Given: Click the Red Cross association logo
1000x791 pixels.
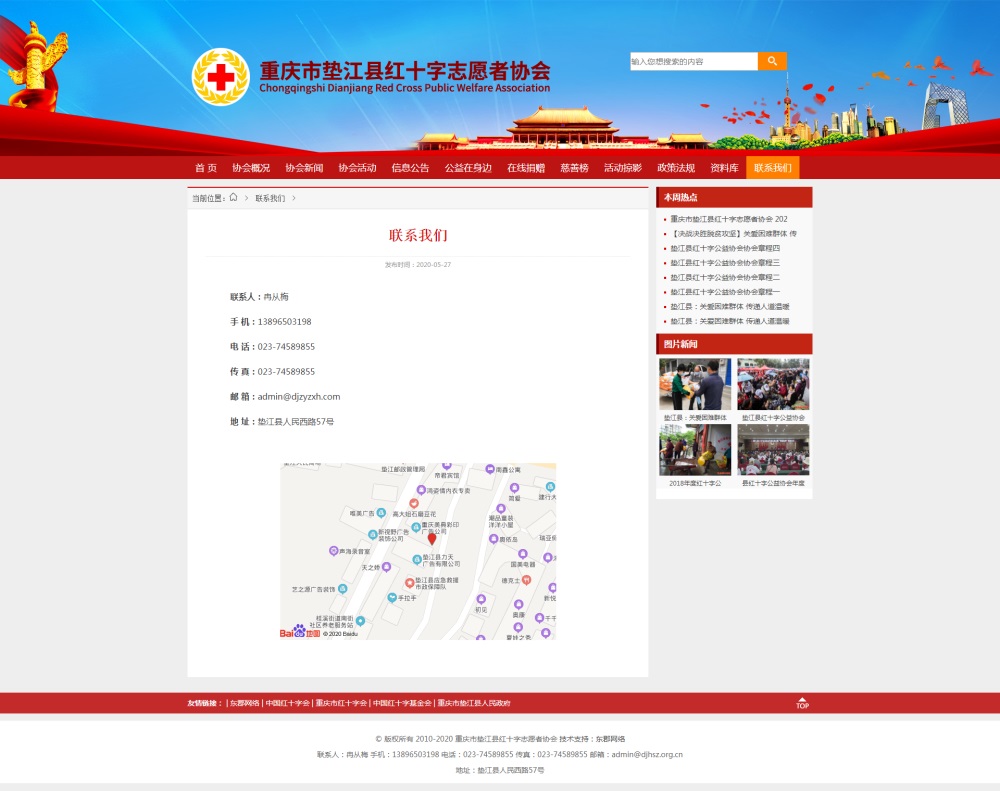Looking at the screenshot, I should click(221, 77).
